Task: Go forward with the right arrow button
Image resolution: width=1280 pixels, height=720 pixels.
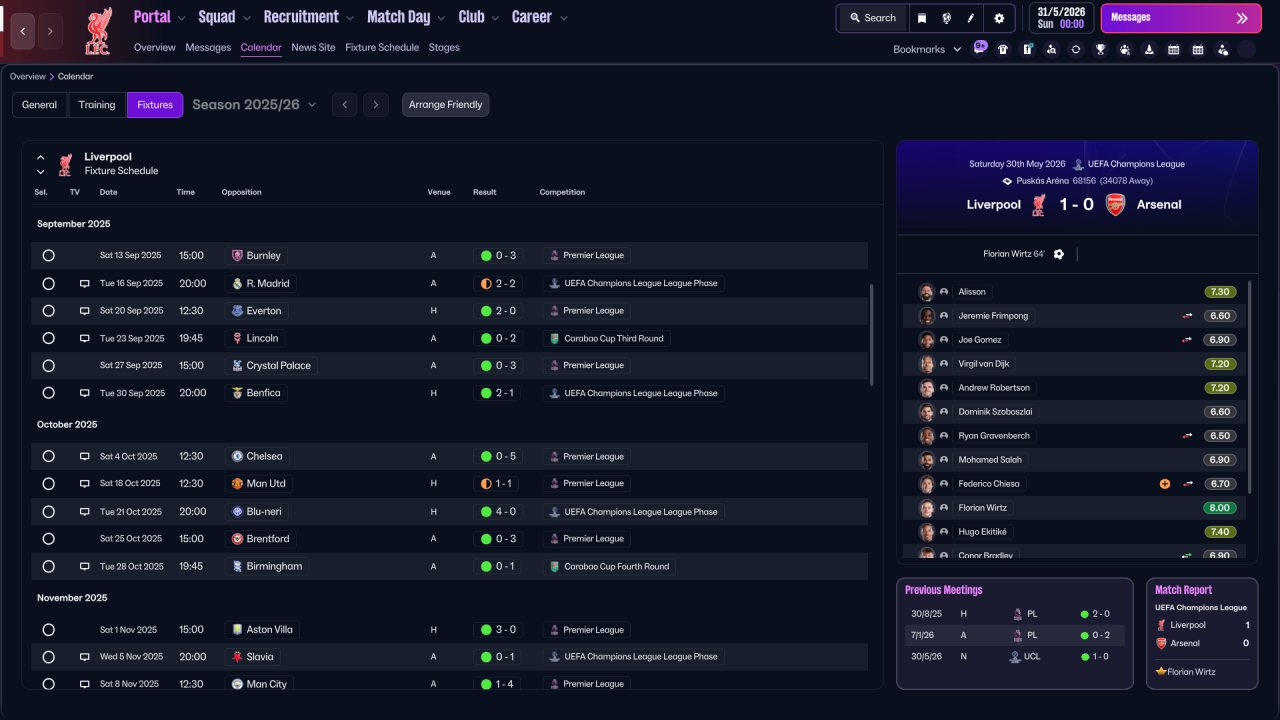Action: pos(50,31)
